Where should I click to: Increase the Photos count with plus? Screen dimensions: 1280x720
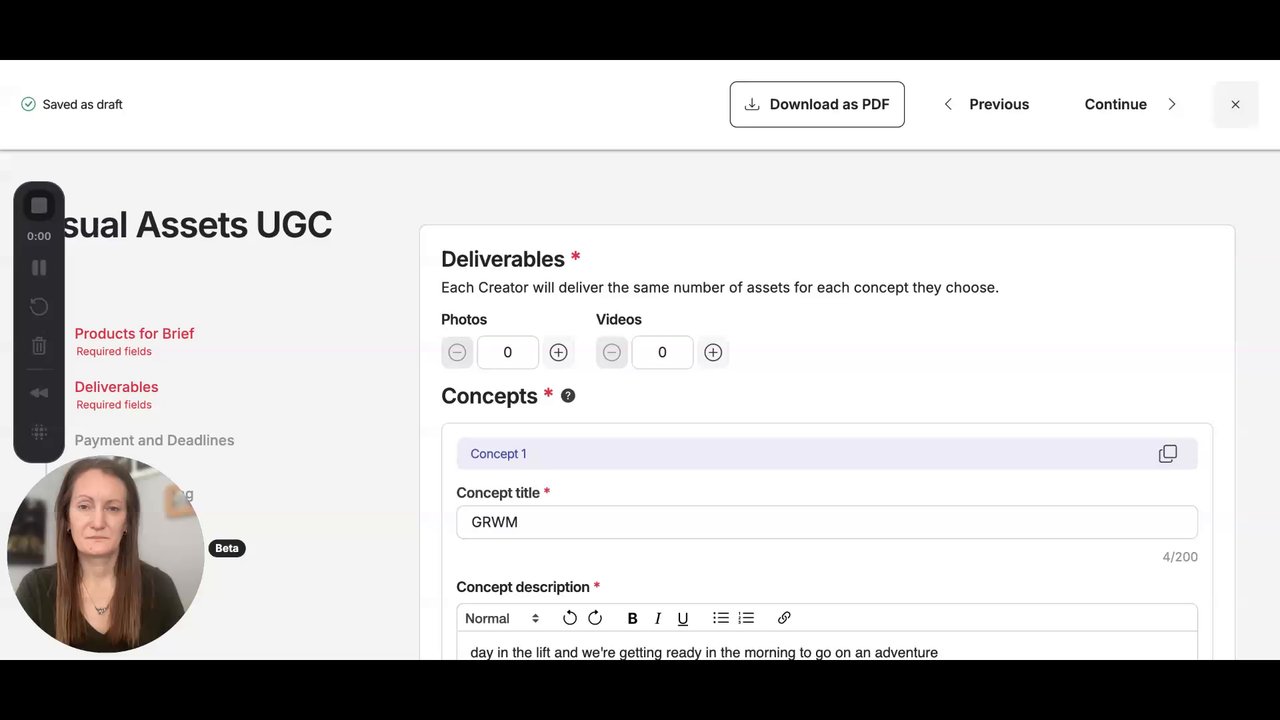(558, 352)
